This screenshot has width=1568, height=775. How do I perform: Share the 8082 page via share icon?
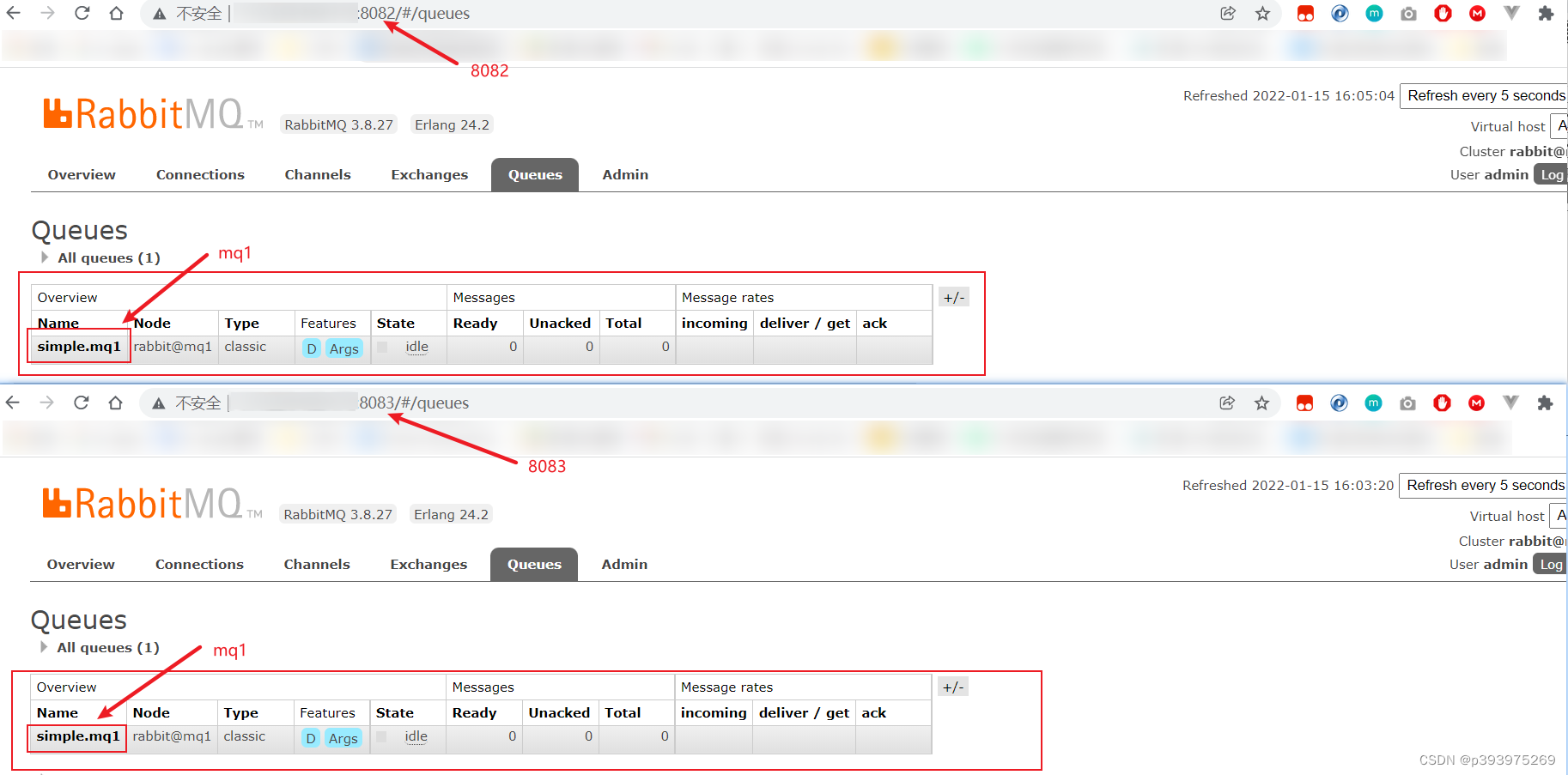(1228, 14)
